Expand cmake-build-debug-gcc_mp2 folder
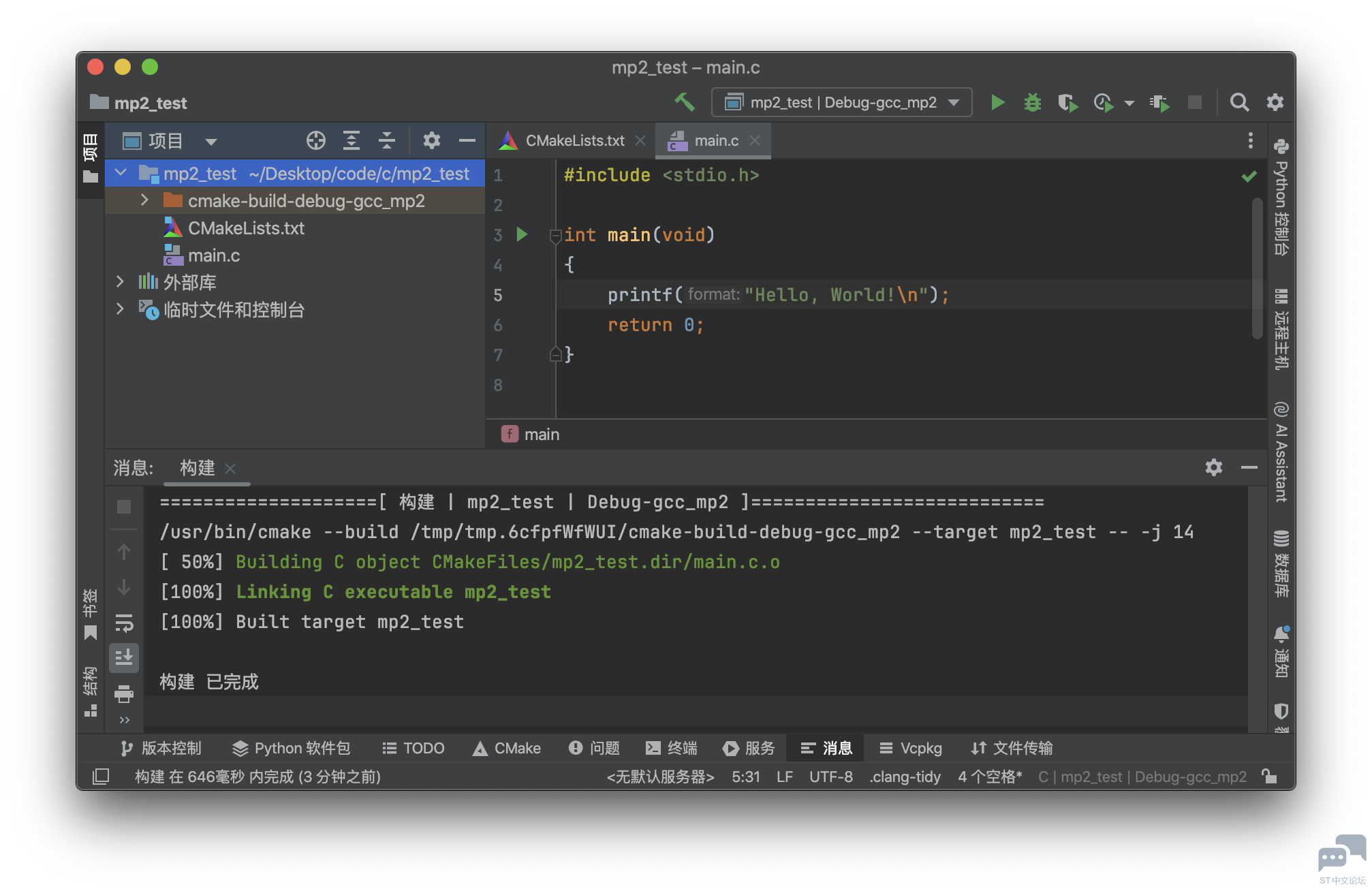This screenshot has height=891, width=1372. 144,200
